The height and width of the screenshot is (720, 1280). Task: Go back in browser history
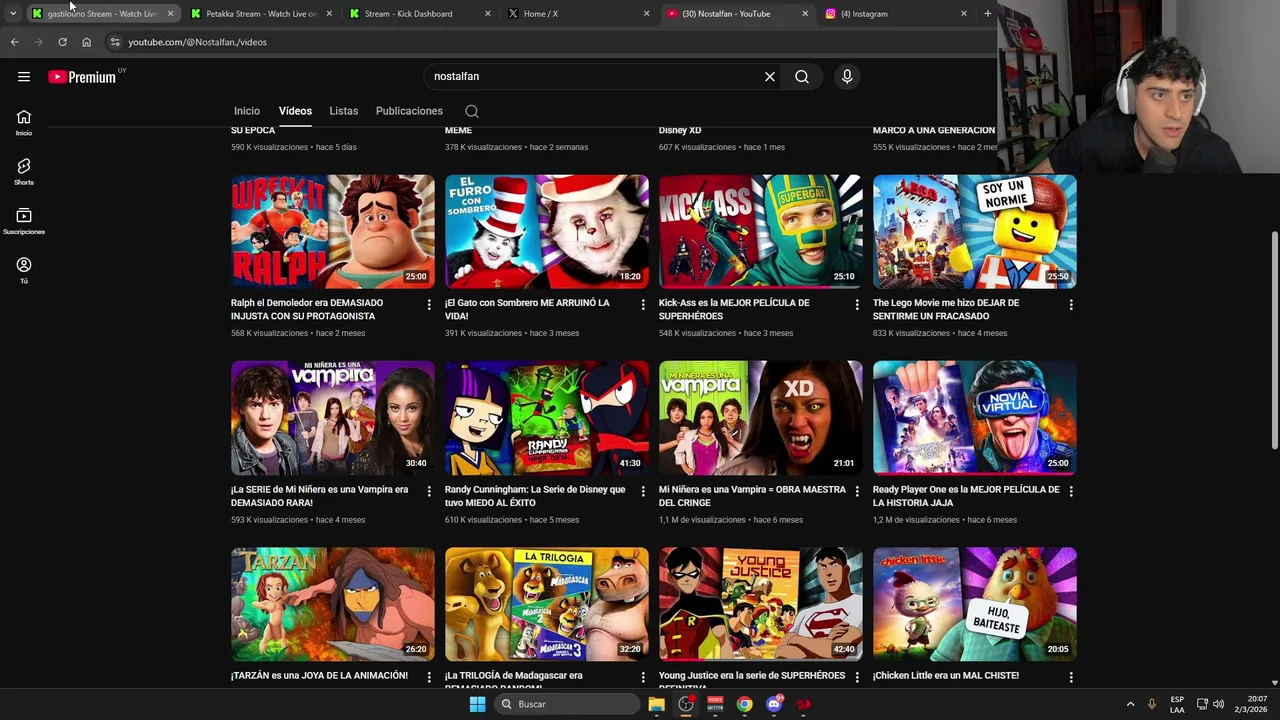tap(14, 42)
